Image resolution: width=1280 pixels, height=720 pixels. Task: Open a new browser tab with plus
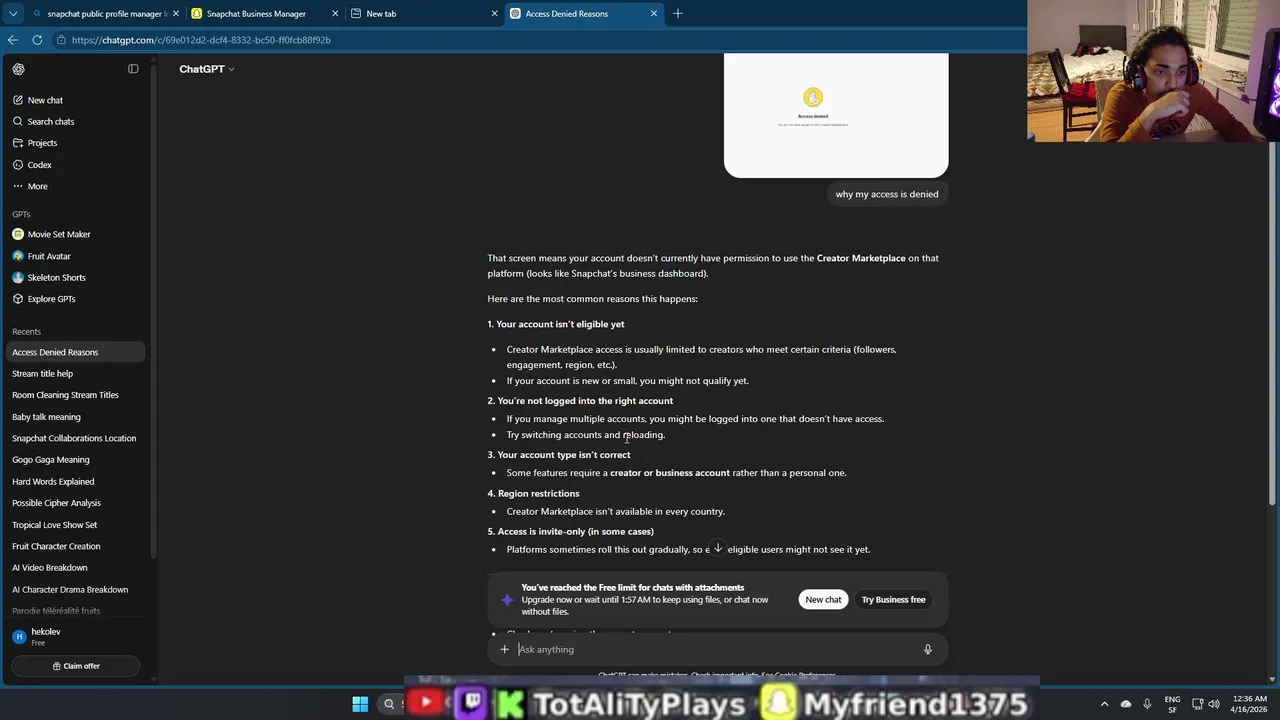[x=677, y=14]
